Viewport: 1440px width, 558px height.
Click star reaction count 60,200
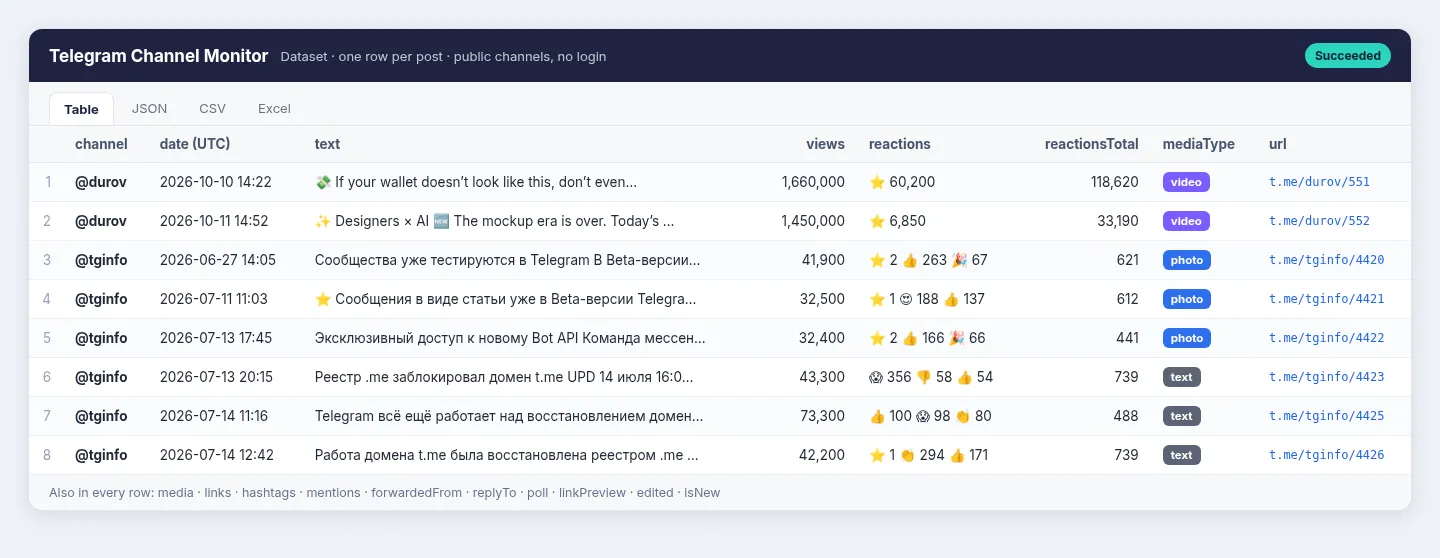coord(902,182)
